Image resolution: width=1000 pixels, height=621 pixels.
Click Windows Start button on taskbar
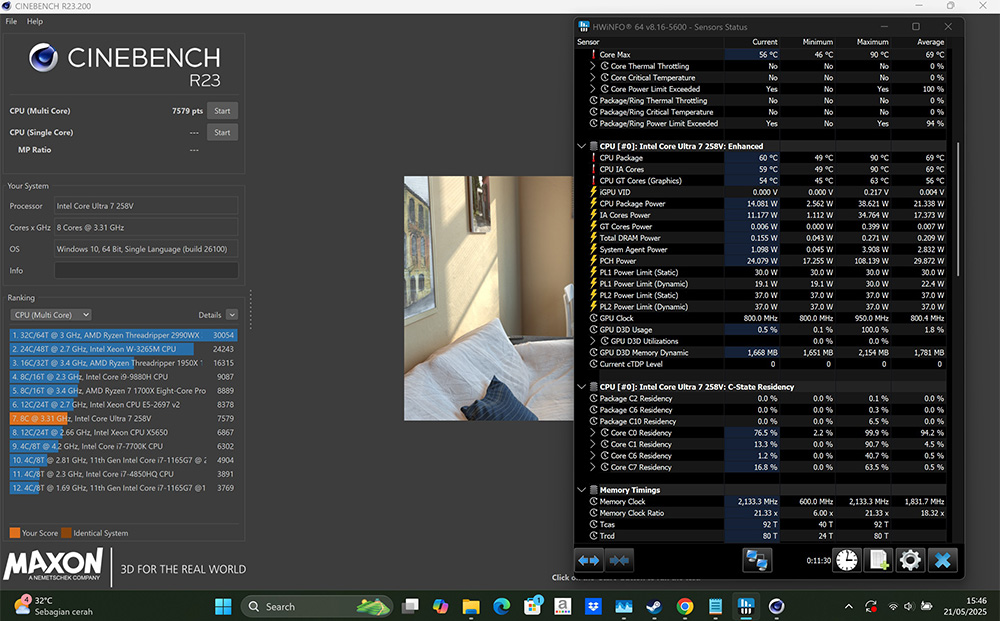point(223,606)
